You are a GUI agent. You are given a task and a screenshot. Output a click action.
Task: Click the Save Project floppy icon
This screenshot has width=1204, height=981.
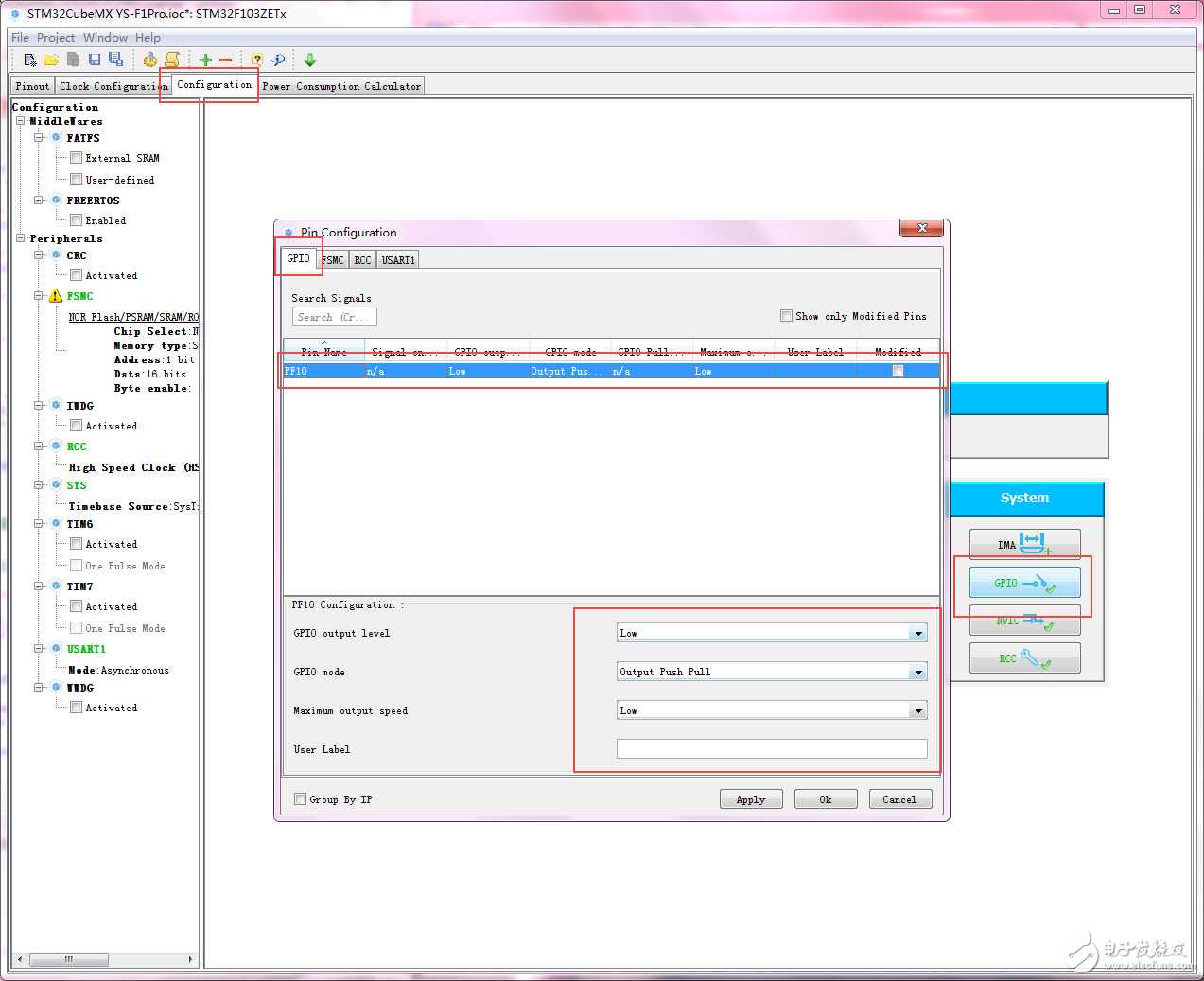coord(95,60)
